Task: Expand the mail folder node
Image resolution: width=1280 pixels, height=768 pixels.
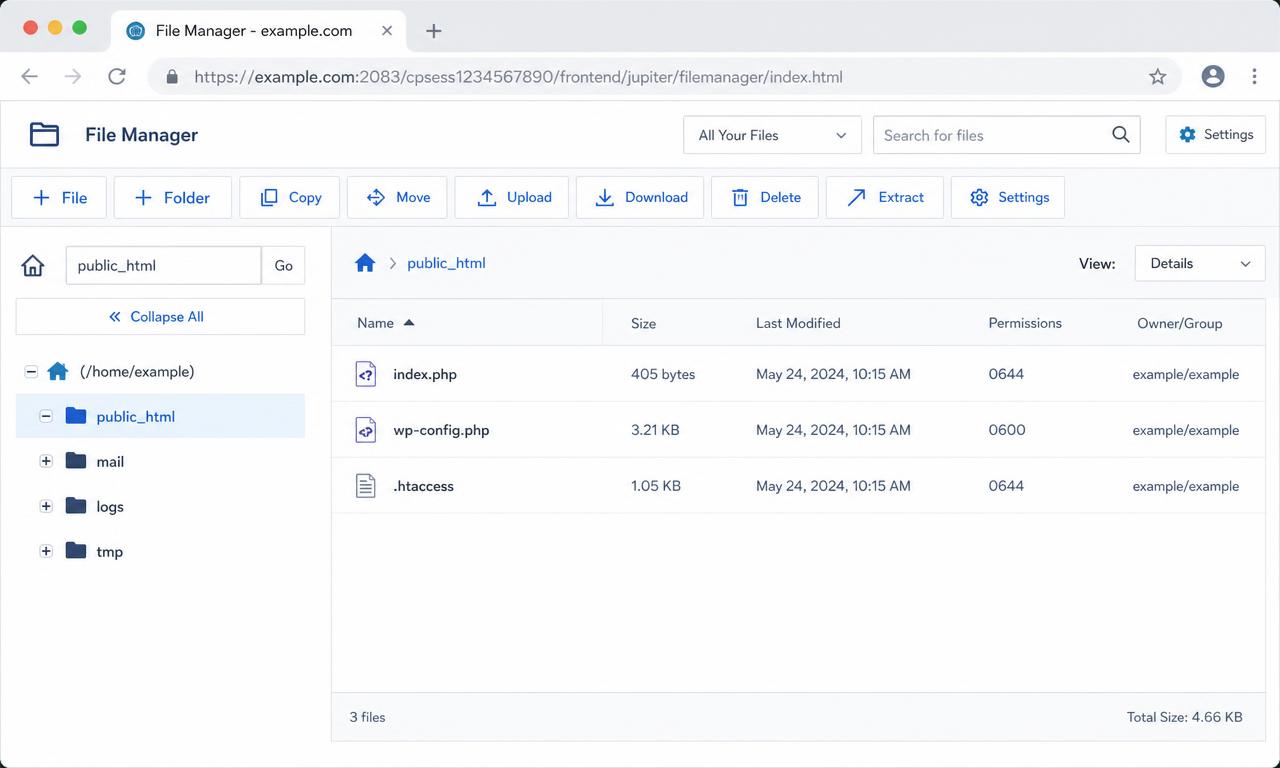Action: [46, 461]
